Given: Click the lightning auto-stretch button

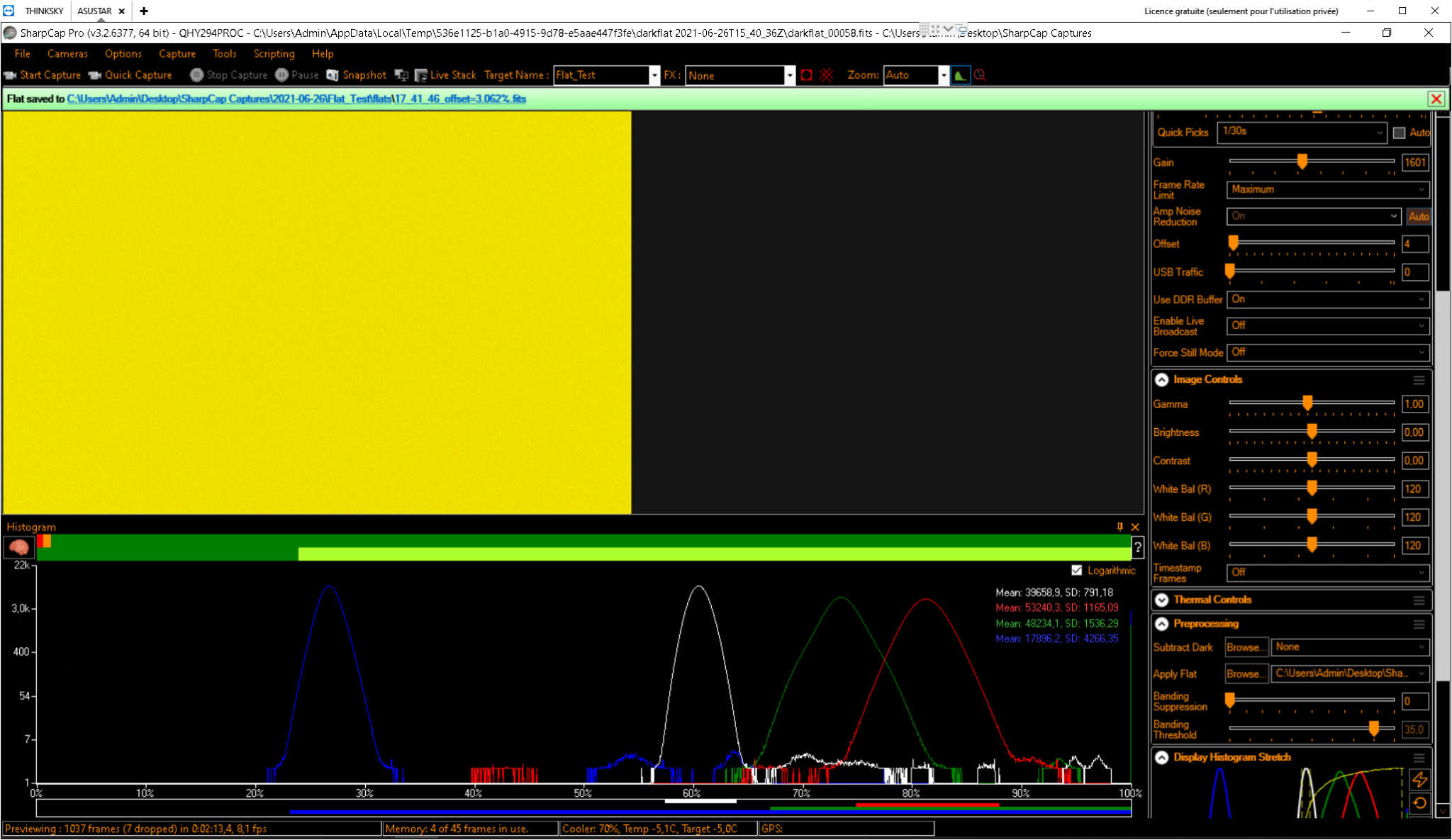Looking at the screenshot, I should (x=1419, y=780).
